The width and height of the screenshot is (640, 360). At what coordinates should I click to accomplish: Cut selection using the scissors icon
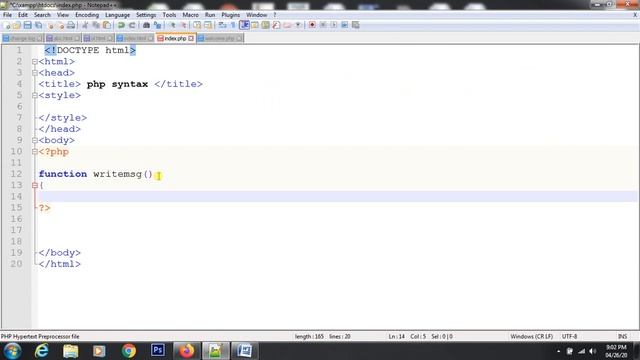pyautogui.click(x=85, y=25)
